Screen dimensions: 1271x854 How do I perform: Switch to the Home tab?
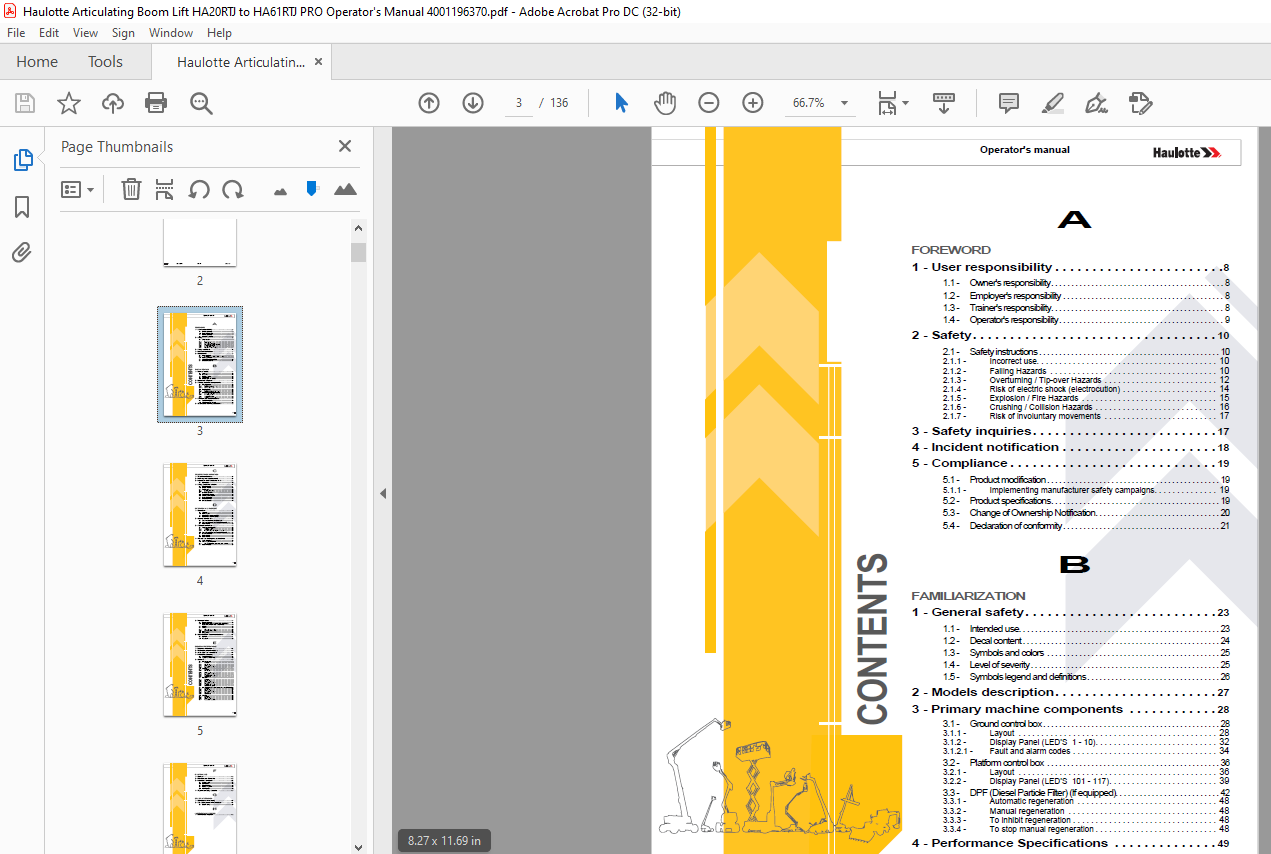[x=37, y=62]
